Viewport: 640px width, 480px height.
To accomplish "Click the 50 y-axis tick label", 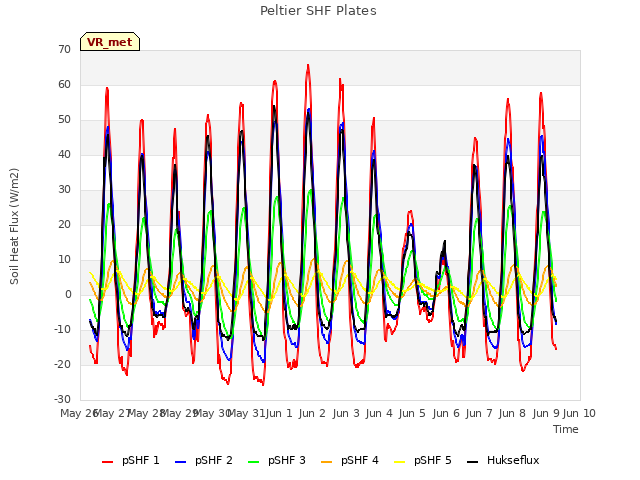I will point(64,120).
